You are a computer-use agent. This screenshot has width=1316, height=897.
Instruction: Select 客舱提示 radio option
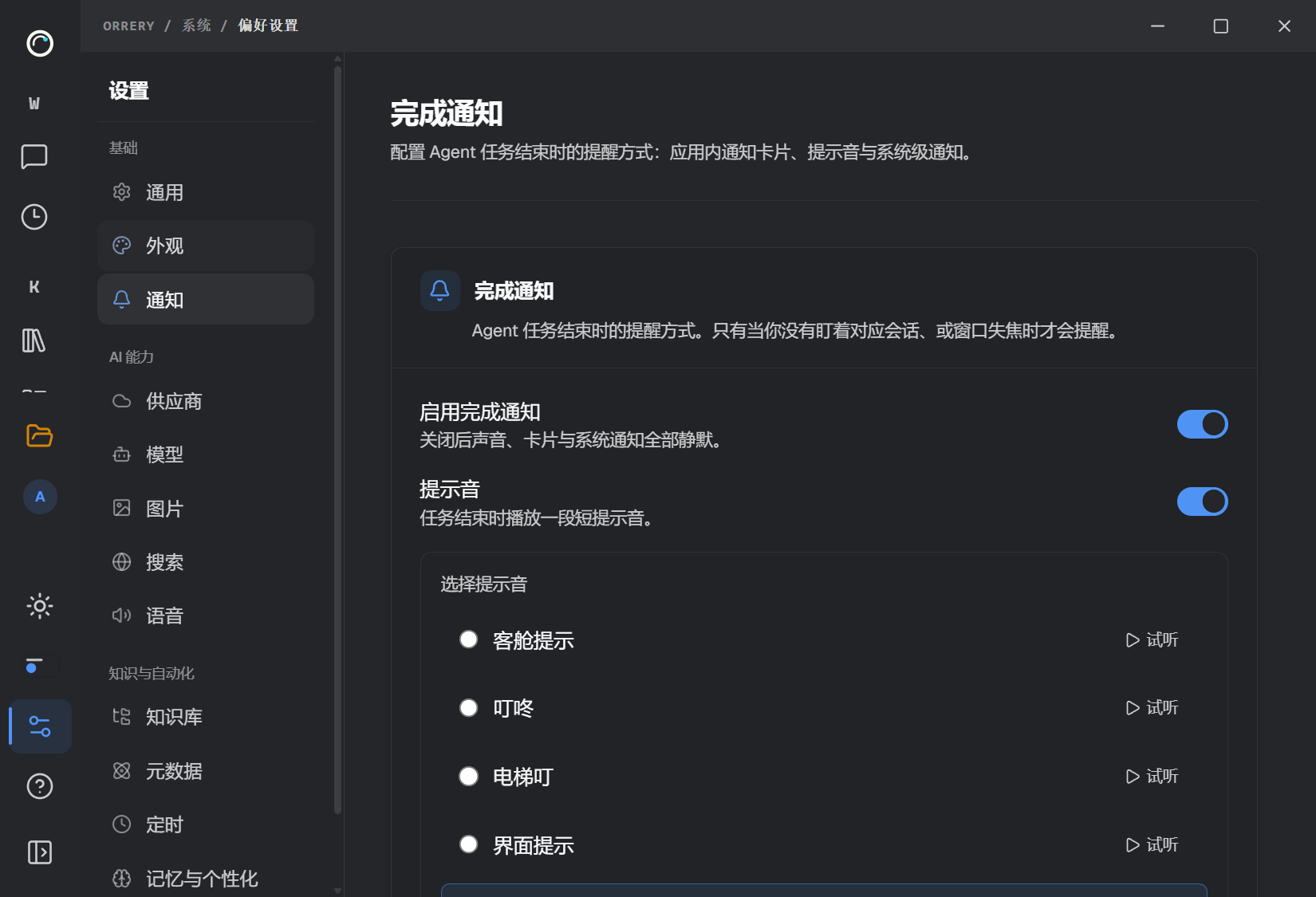coord(469,639)
